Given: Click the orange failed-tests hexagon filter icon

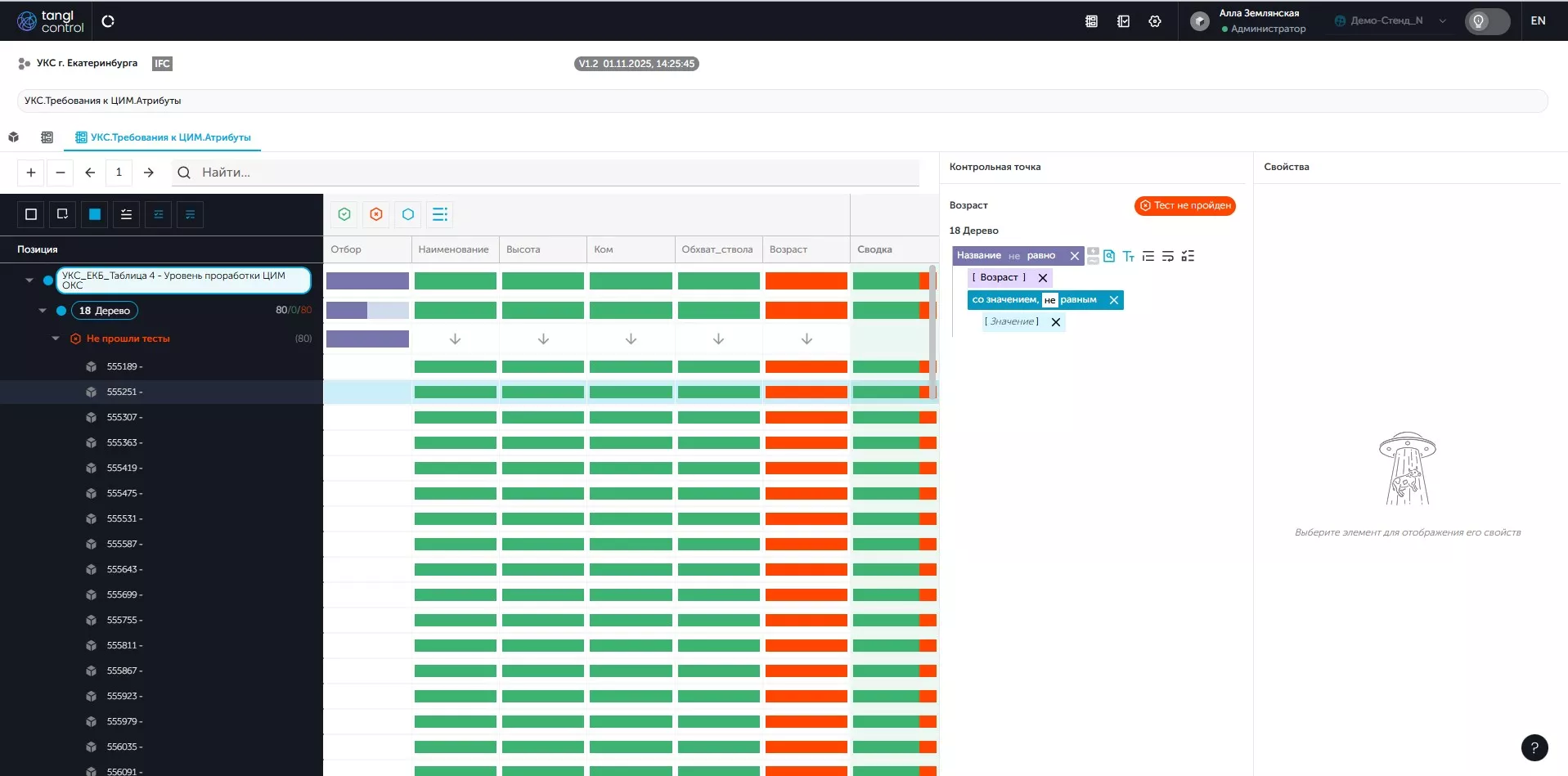Looking at the screenshot, I should 376,214.
